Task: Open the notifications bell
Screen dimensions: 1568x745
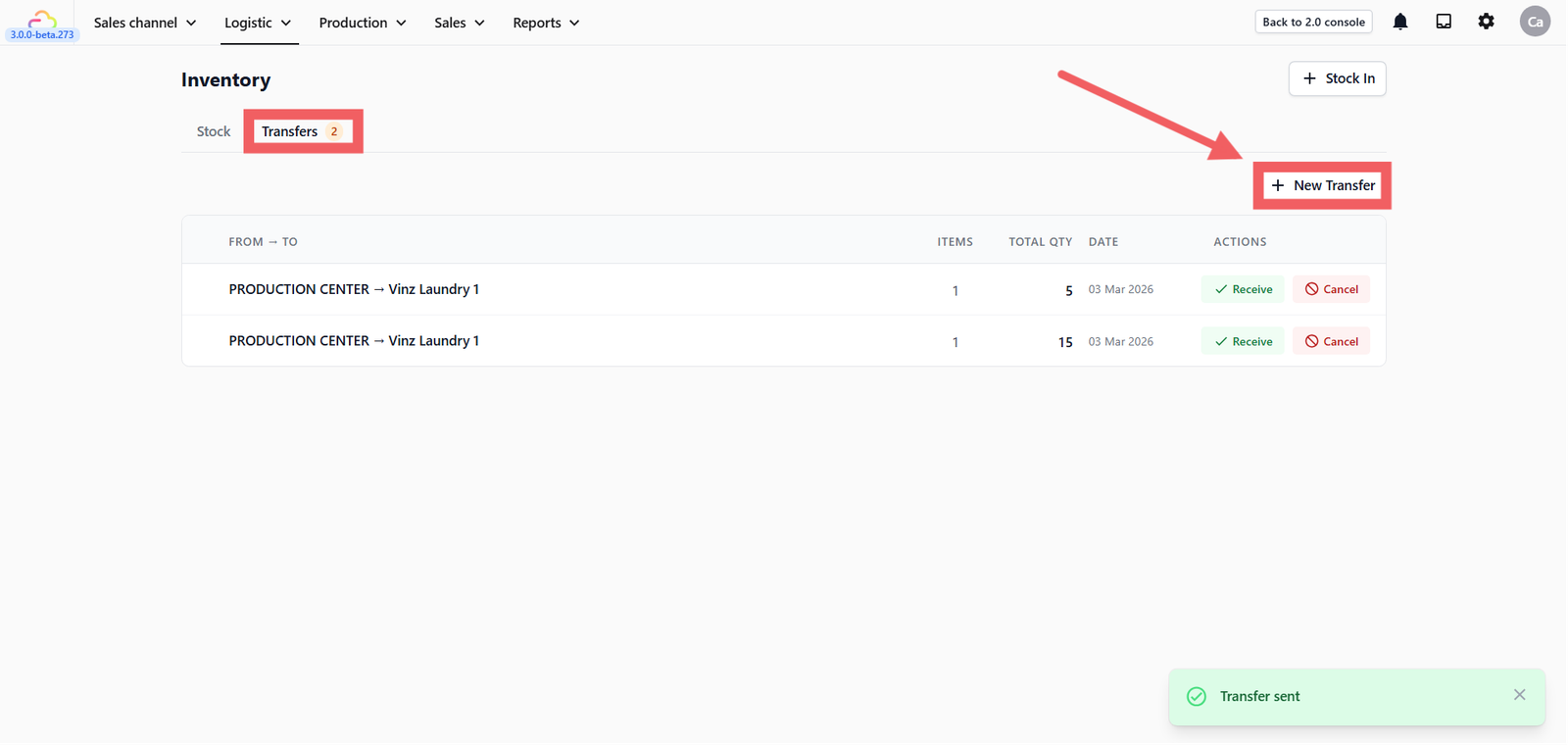Action: click(1400, 22)
